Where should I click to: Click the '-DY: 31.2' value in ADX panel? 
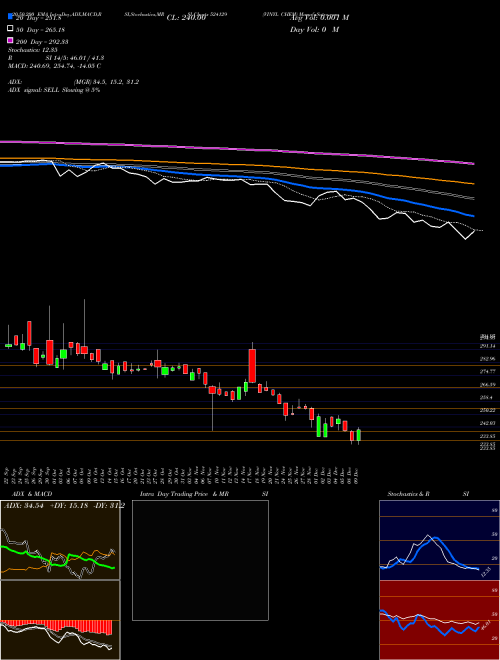[x=108, y=506]
